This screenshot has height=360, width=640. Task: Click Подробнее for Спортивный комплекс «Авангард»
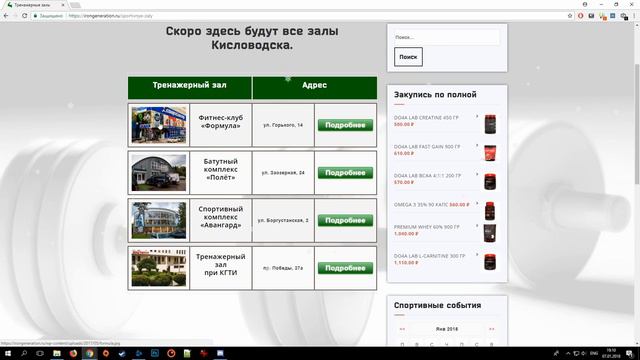pos(345,220)
